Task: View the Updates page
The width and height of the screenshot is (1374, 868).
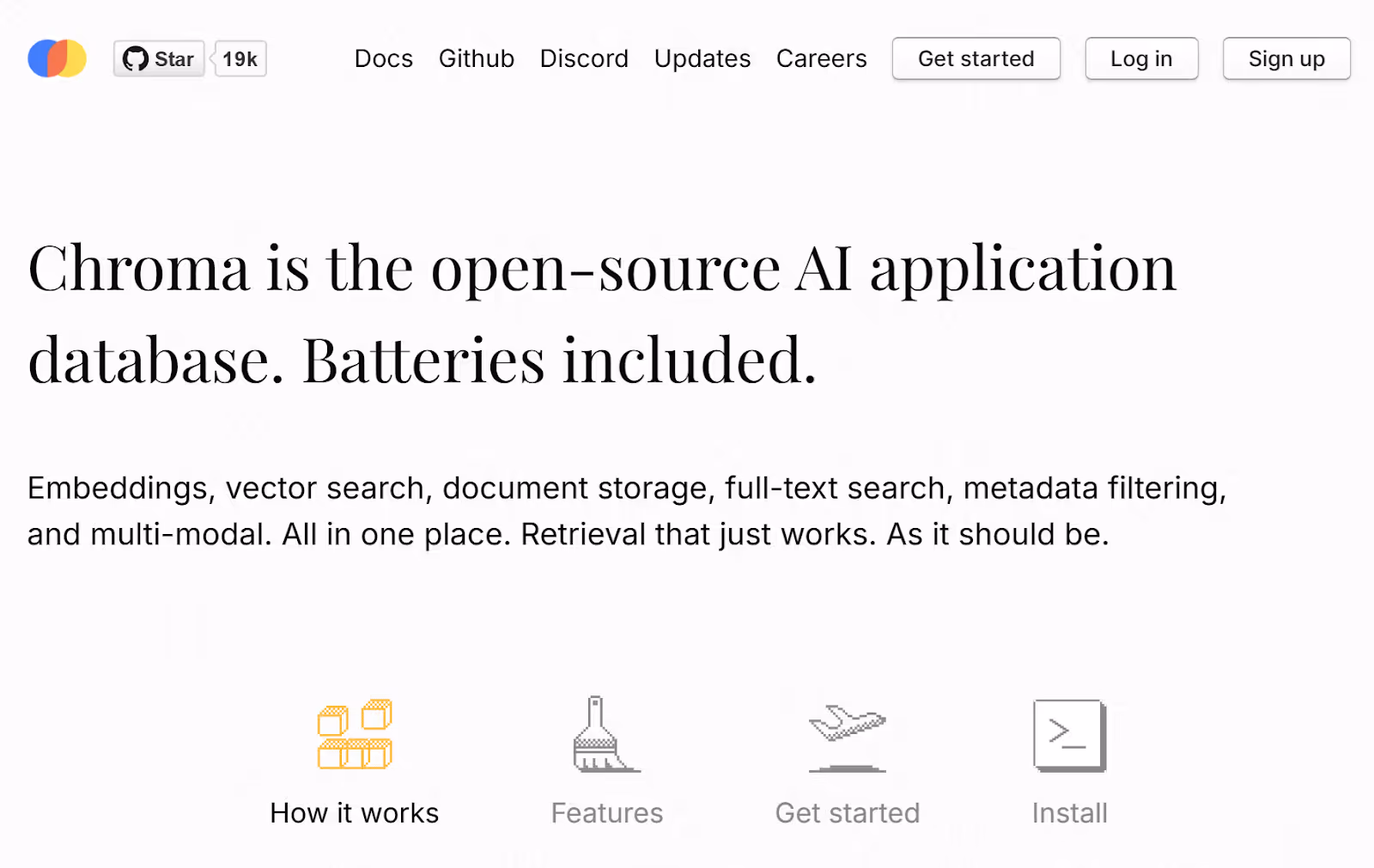Action: (x=702, y=58)
